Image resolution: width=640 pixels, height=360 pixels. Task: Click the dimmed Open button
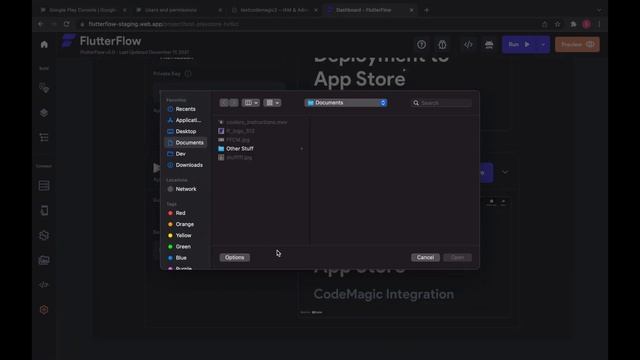[457, 258]
